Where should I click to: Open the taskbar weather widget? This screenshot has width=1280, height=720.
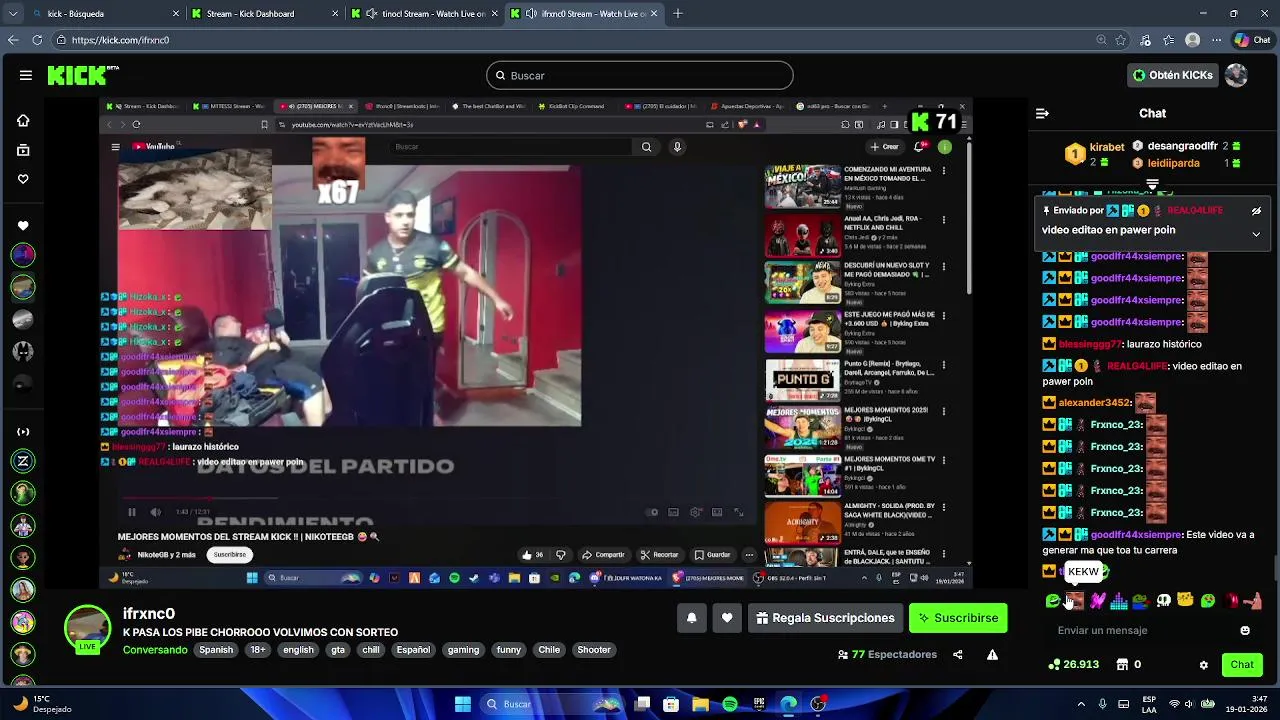pos(42,704)
